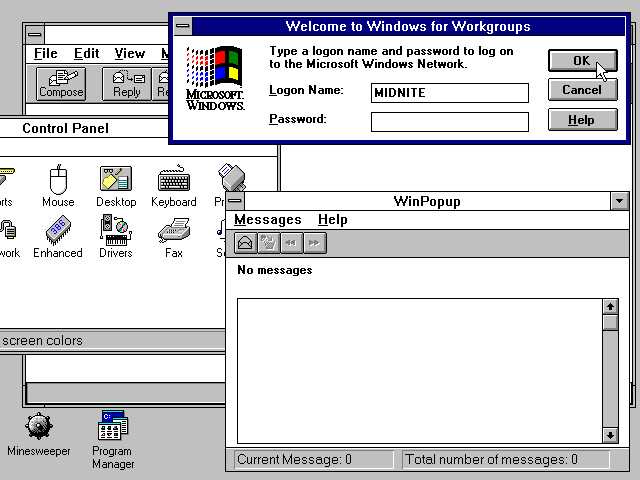Open the View menu in the Mail window
Viewport: 640px width, 480px height.
(129, 53)
